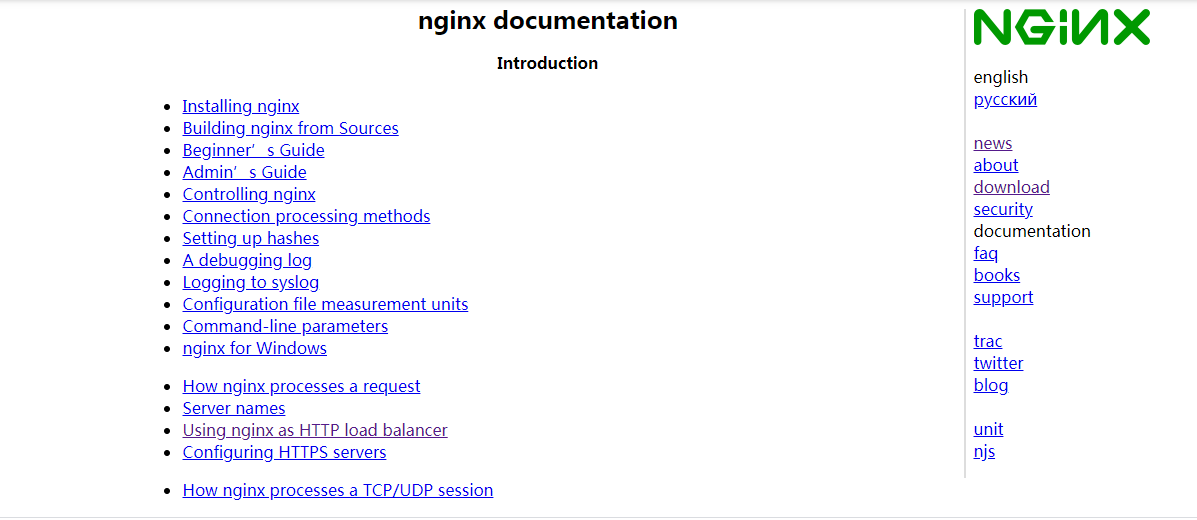Open the Installing nginx link
This screenshot has width=1197, height=520.
click(x=240, y=106)
